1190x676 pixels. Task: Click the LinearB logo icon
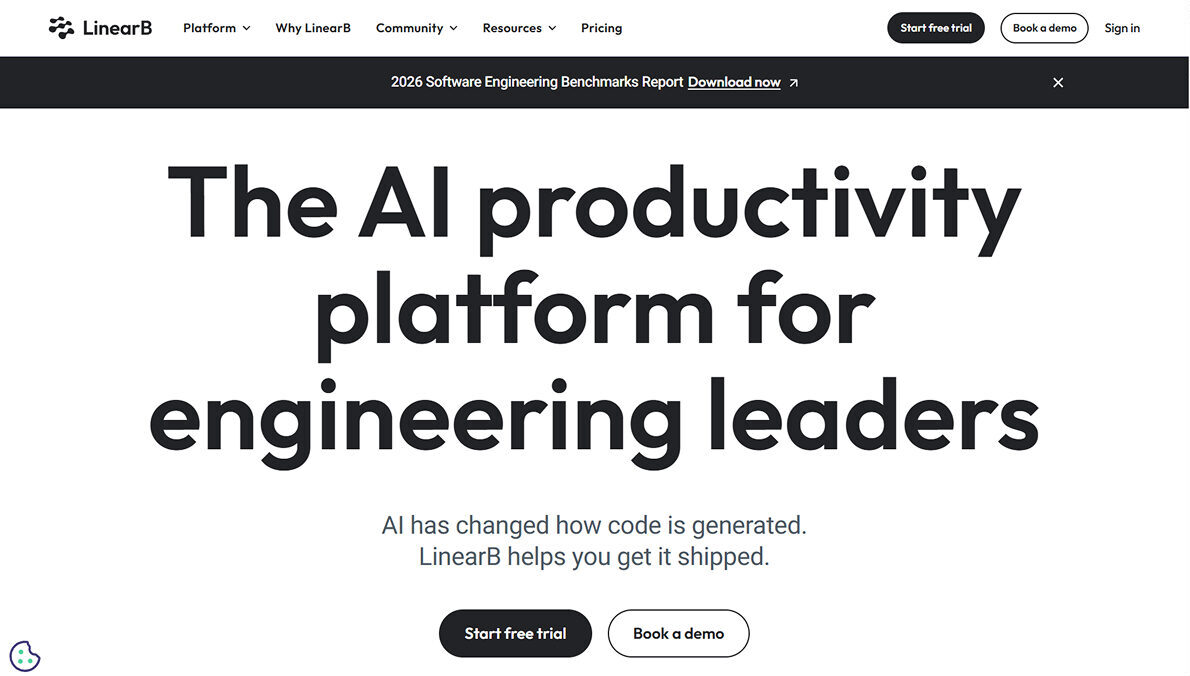pyautogui.click(x=61, y=28)
